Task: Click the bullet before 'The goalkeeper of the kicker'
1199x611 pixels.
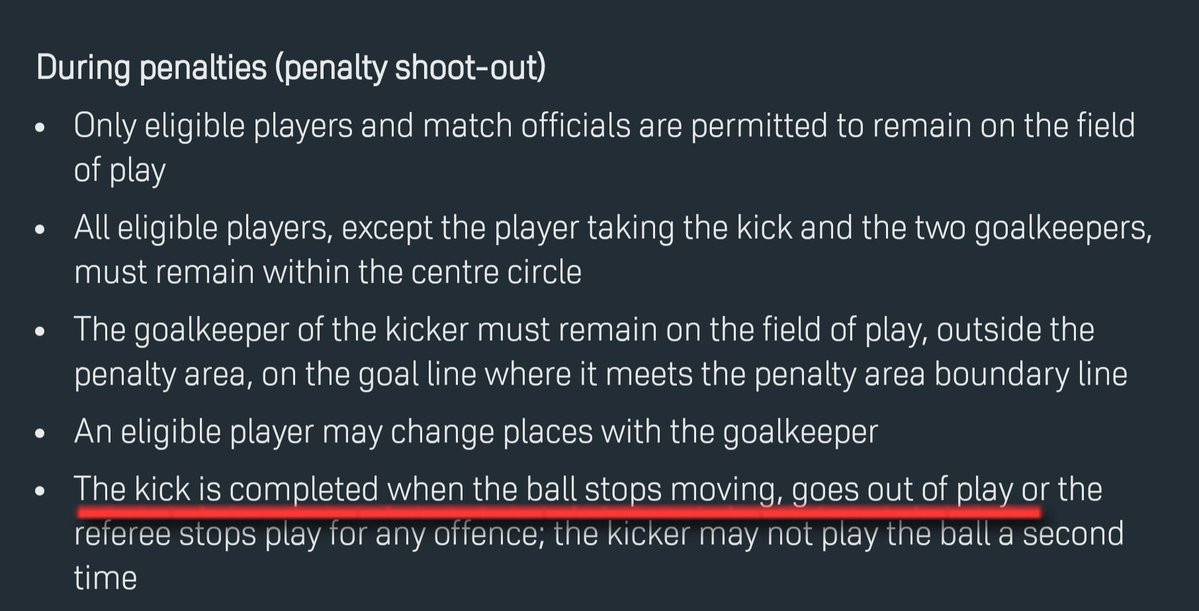Action: pyautogui.click(x=39, y=333)
